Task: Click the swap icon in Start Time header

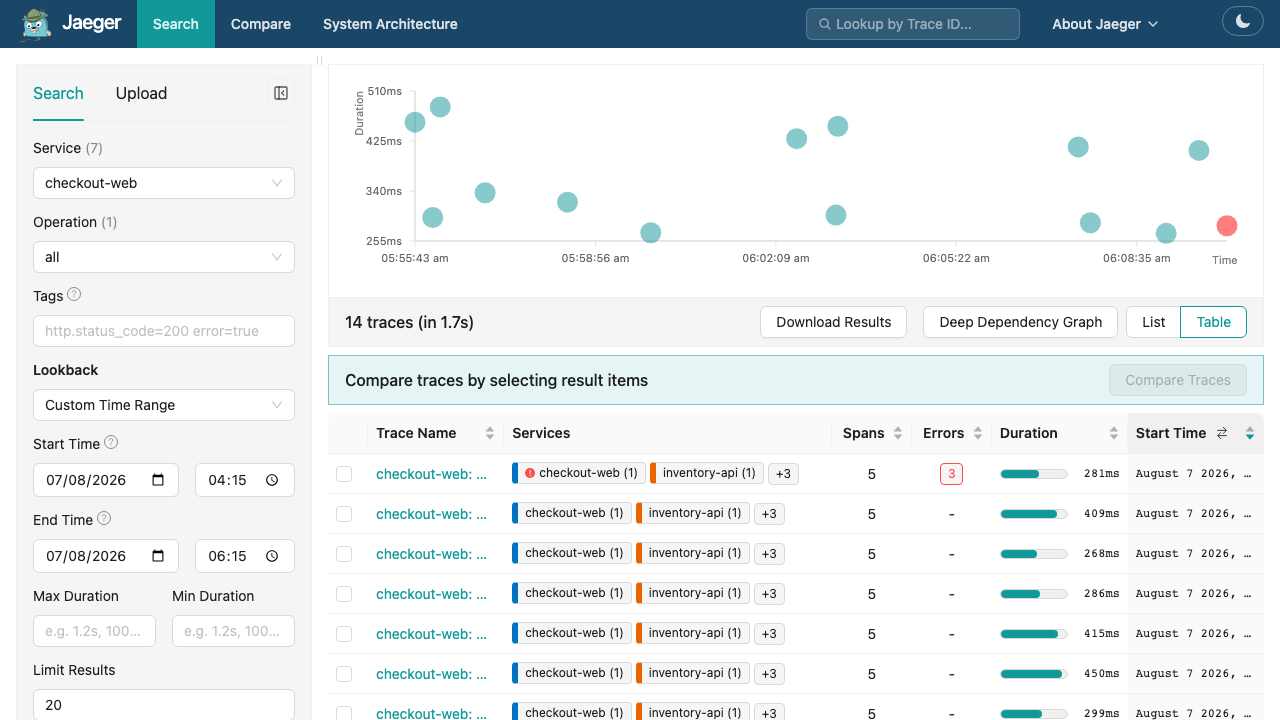Action: (1222, 433)
